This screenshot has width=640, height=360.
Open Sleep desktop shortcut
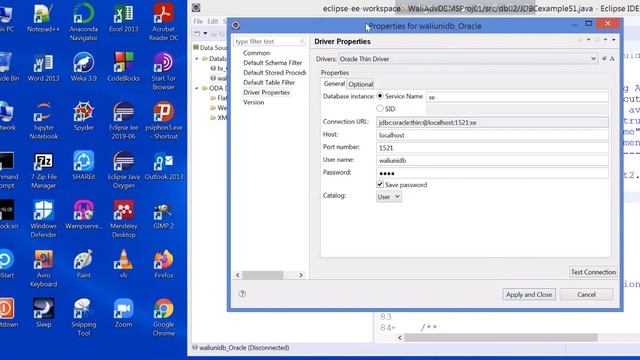43,314
